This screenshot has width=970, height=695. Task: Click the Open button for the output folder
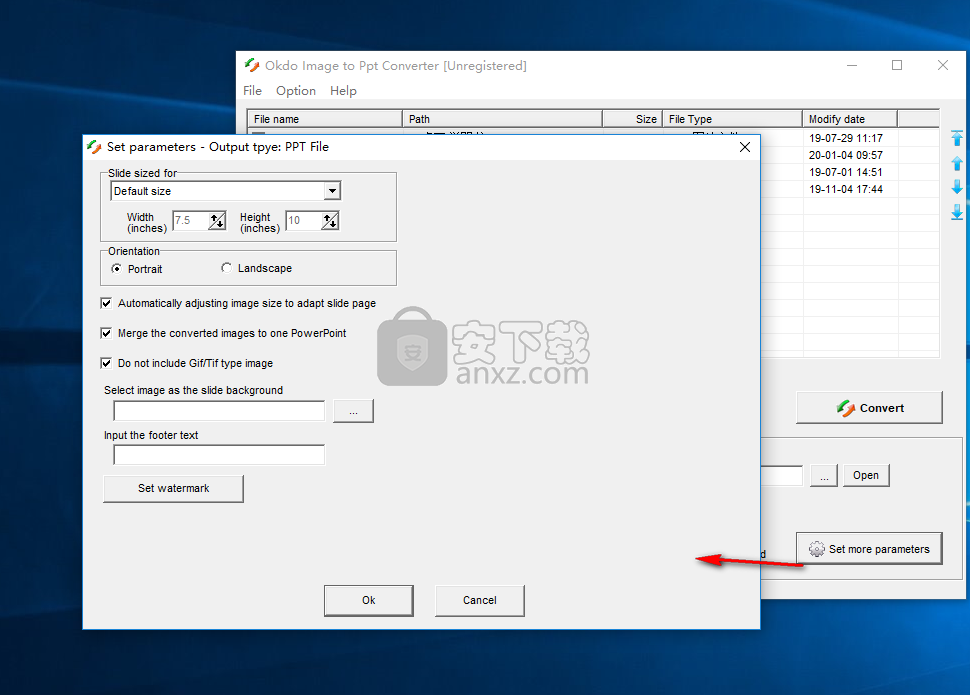[866, 475]
